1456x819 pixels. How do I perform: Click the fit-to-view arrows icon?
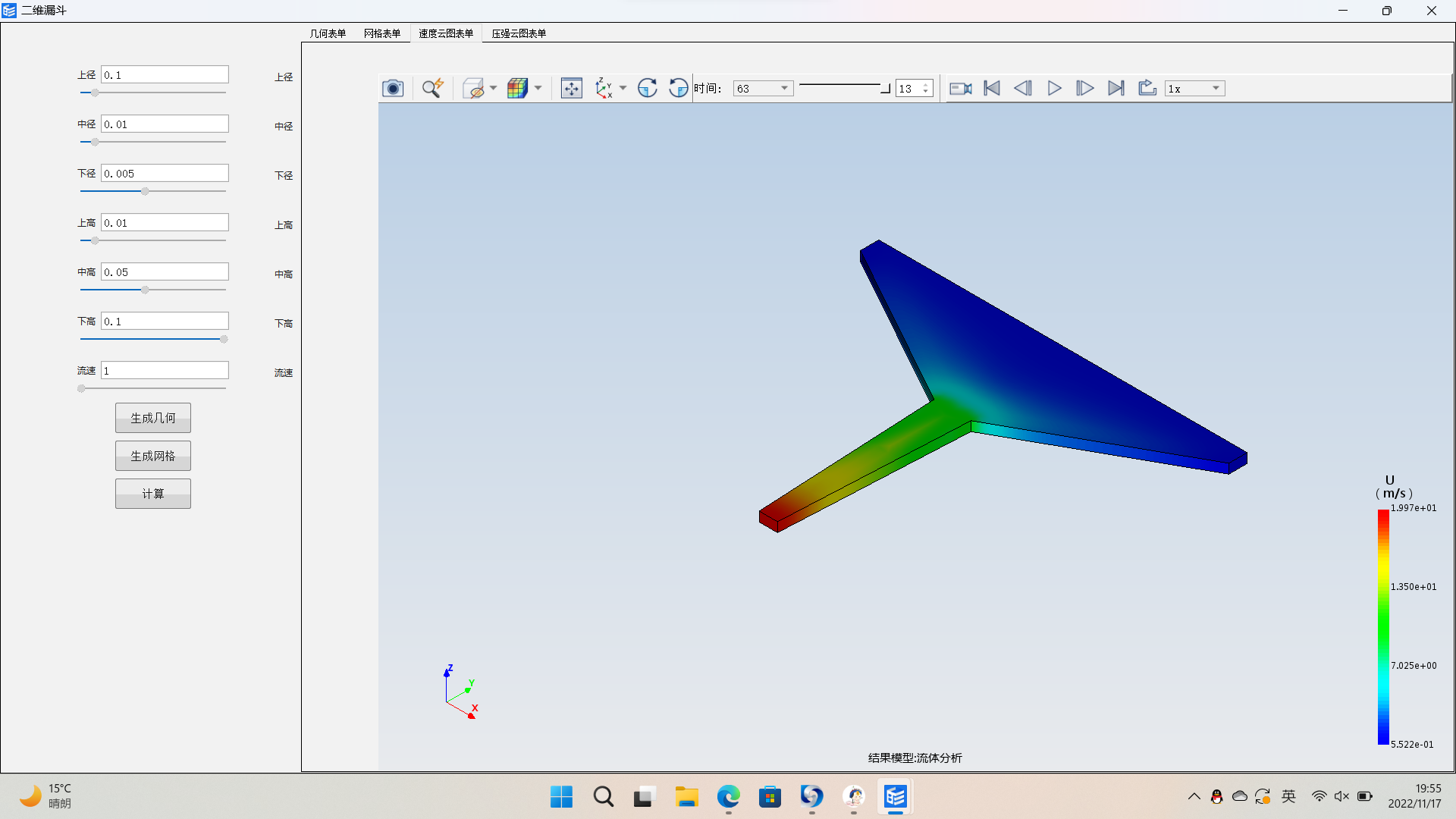(572, 88)
